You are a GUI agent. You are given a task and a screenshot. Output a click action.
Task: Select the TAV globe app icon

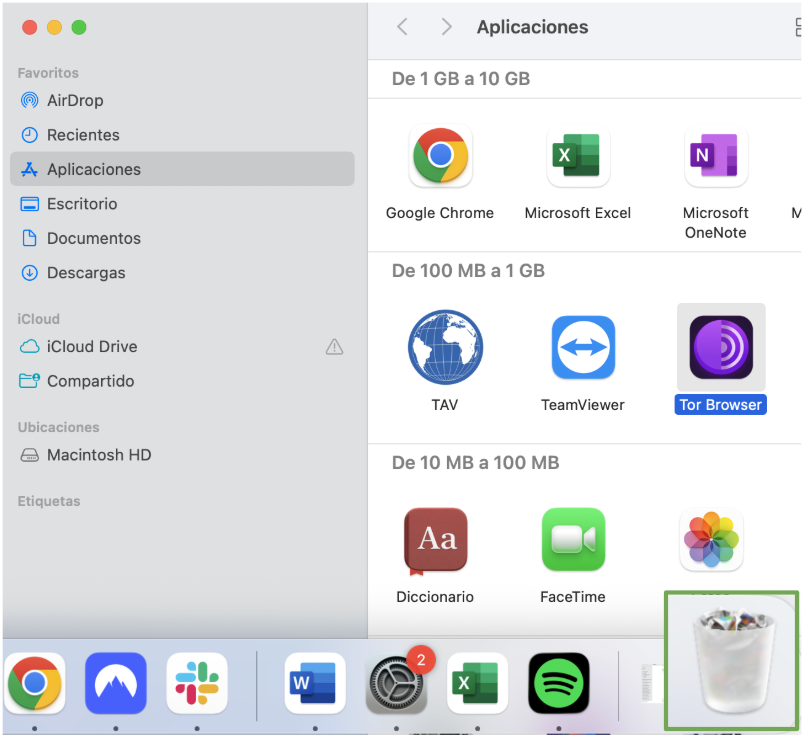coord(444,347)
